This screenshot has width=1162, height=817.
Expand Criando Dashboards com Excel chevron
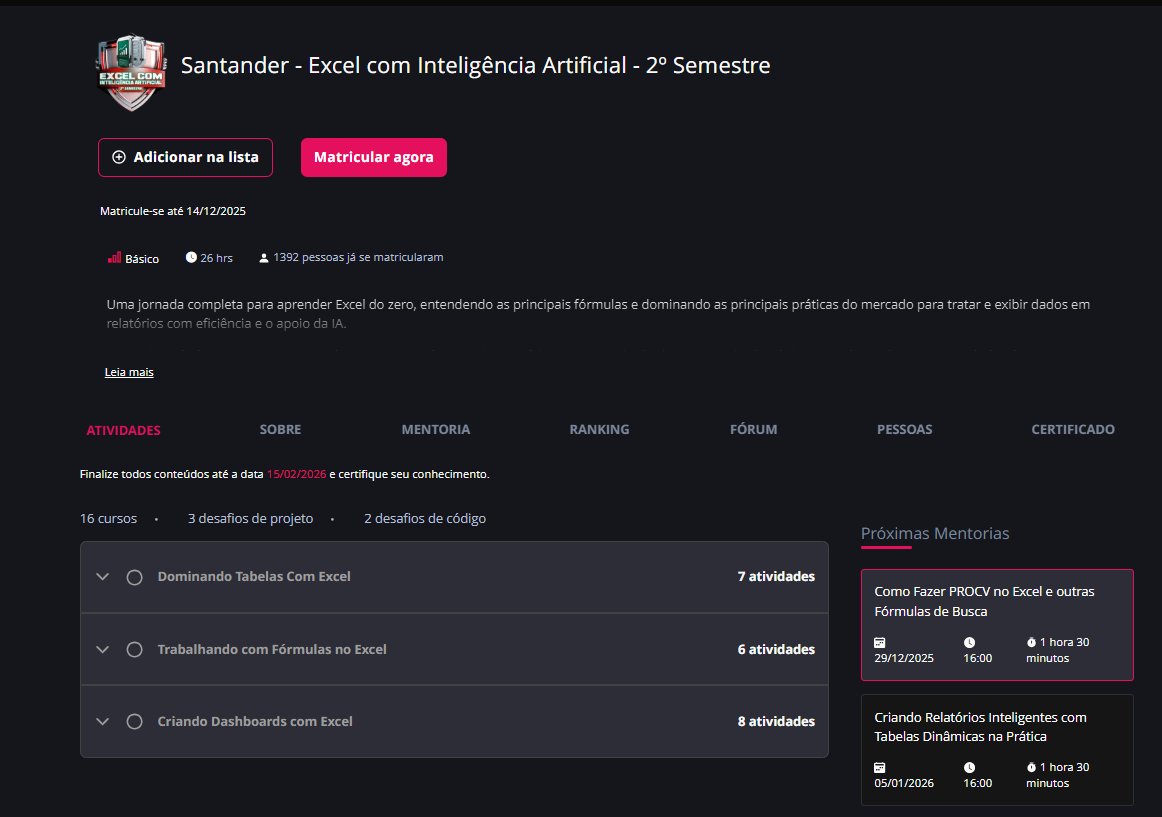102,721
